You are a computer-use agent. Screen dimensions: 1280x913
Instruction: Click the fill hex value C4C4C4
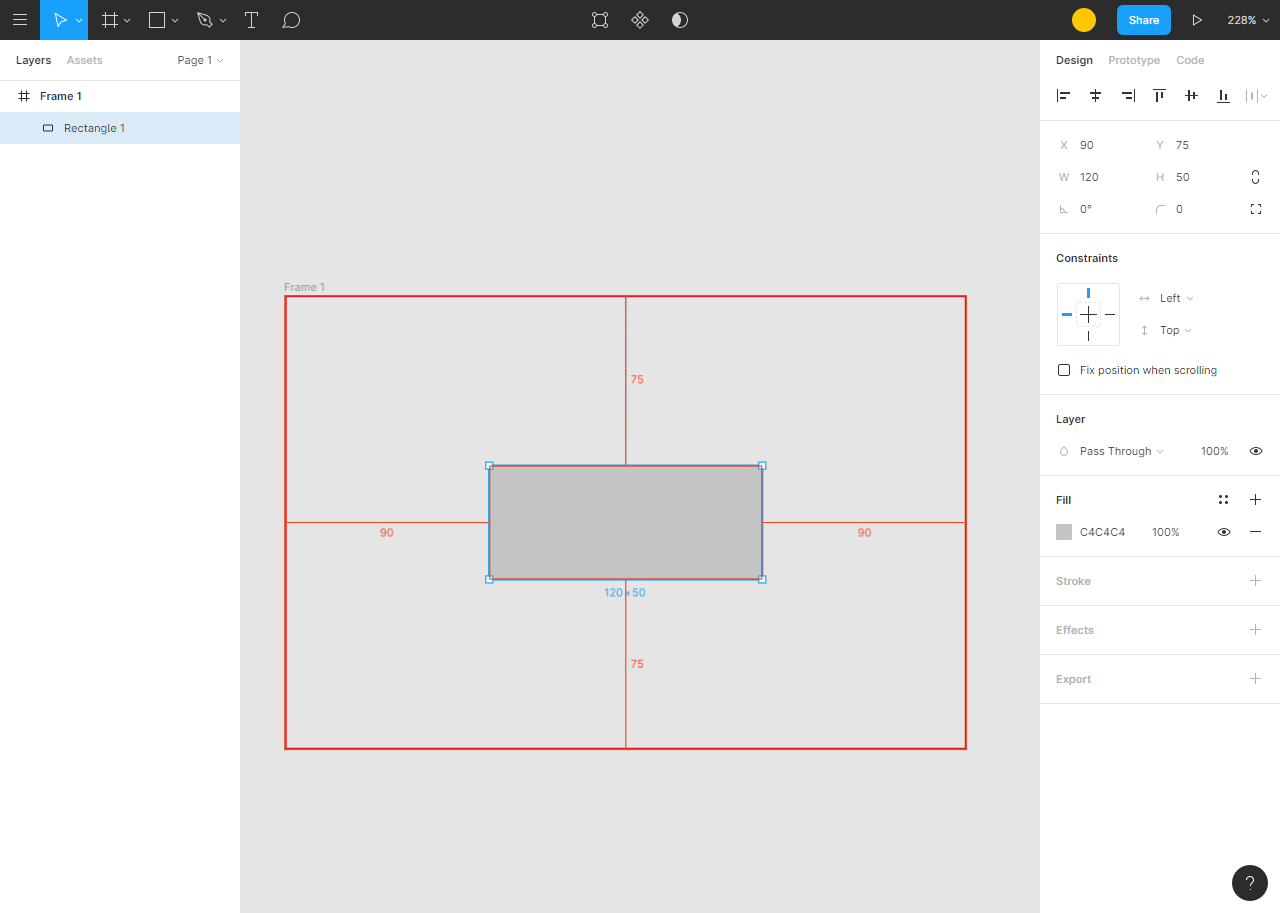(1102, 532)
